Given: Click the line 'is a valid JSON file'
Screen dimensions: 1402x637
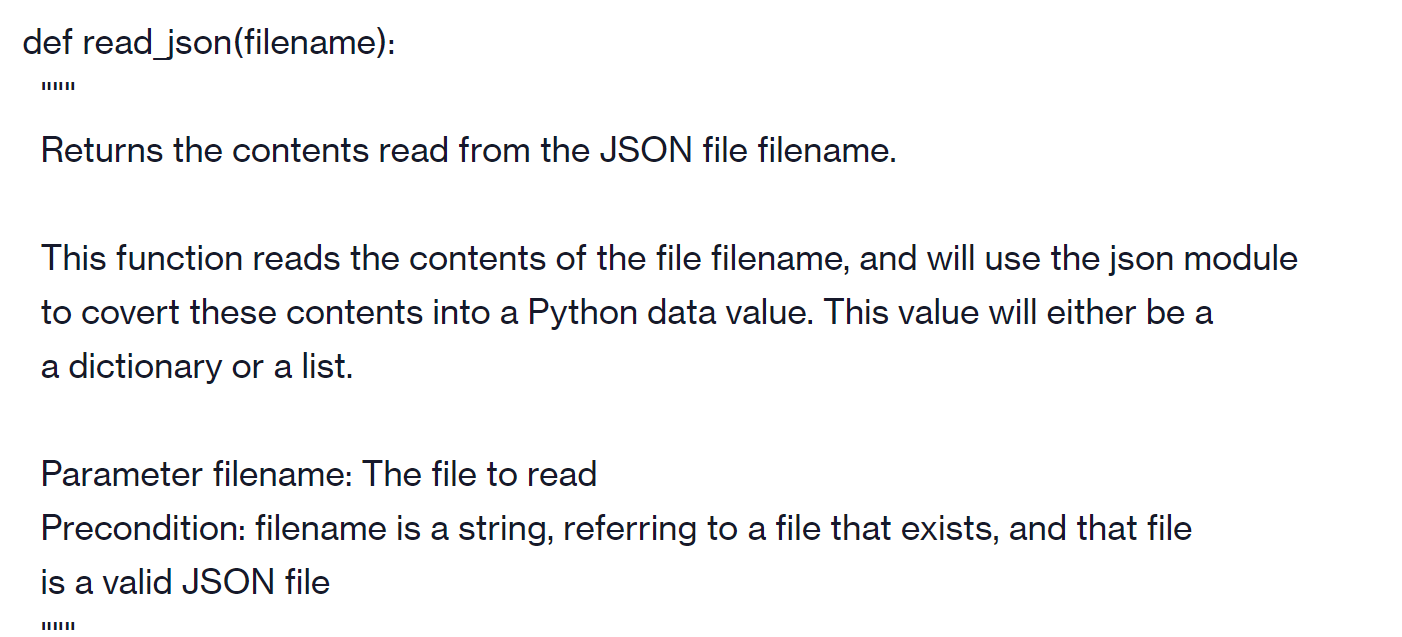Looking at the screenshot, I should coord(185,581).
